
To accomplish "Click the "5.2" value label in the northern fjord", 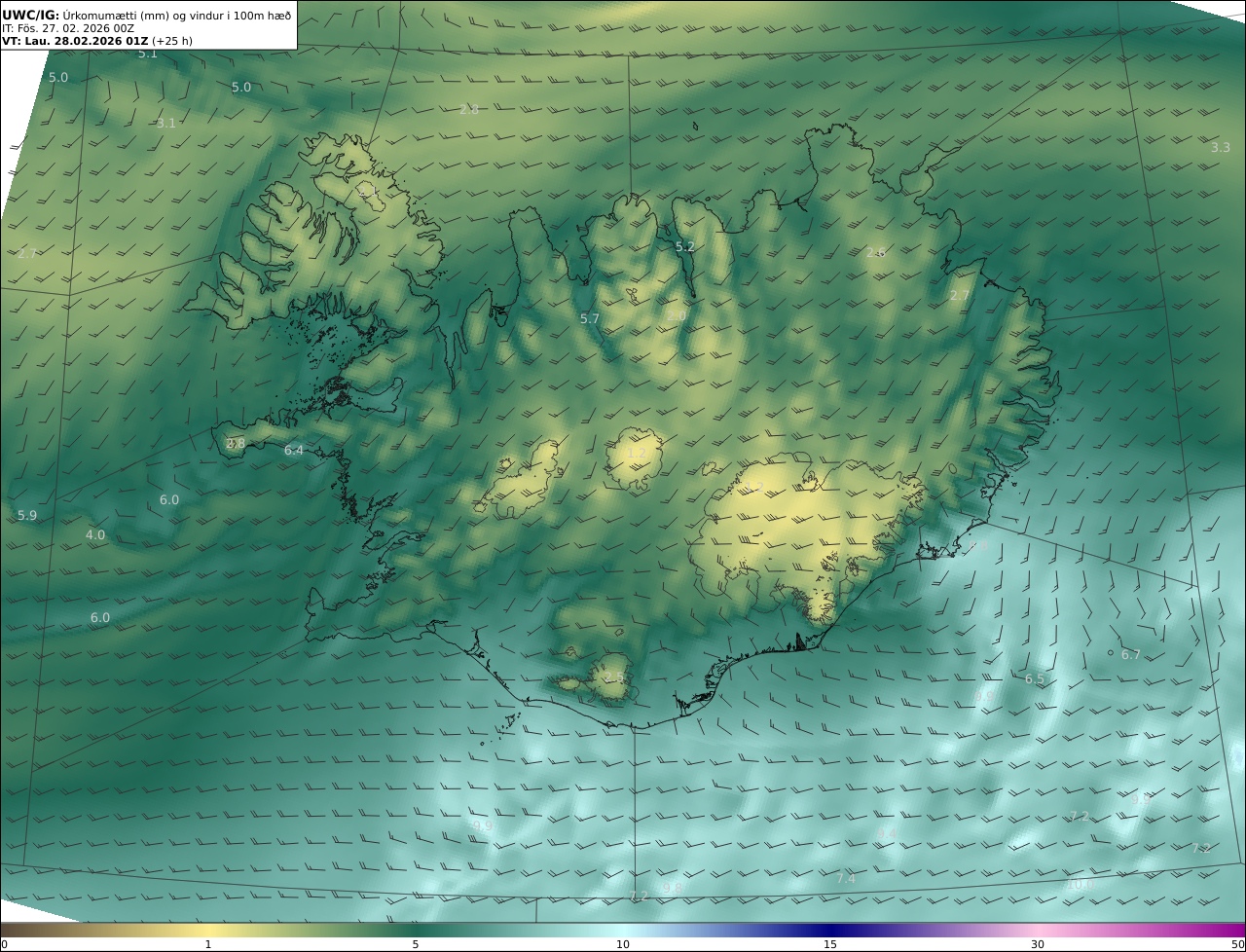I will (685, 246).
